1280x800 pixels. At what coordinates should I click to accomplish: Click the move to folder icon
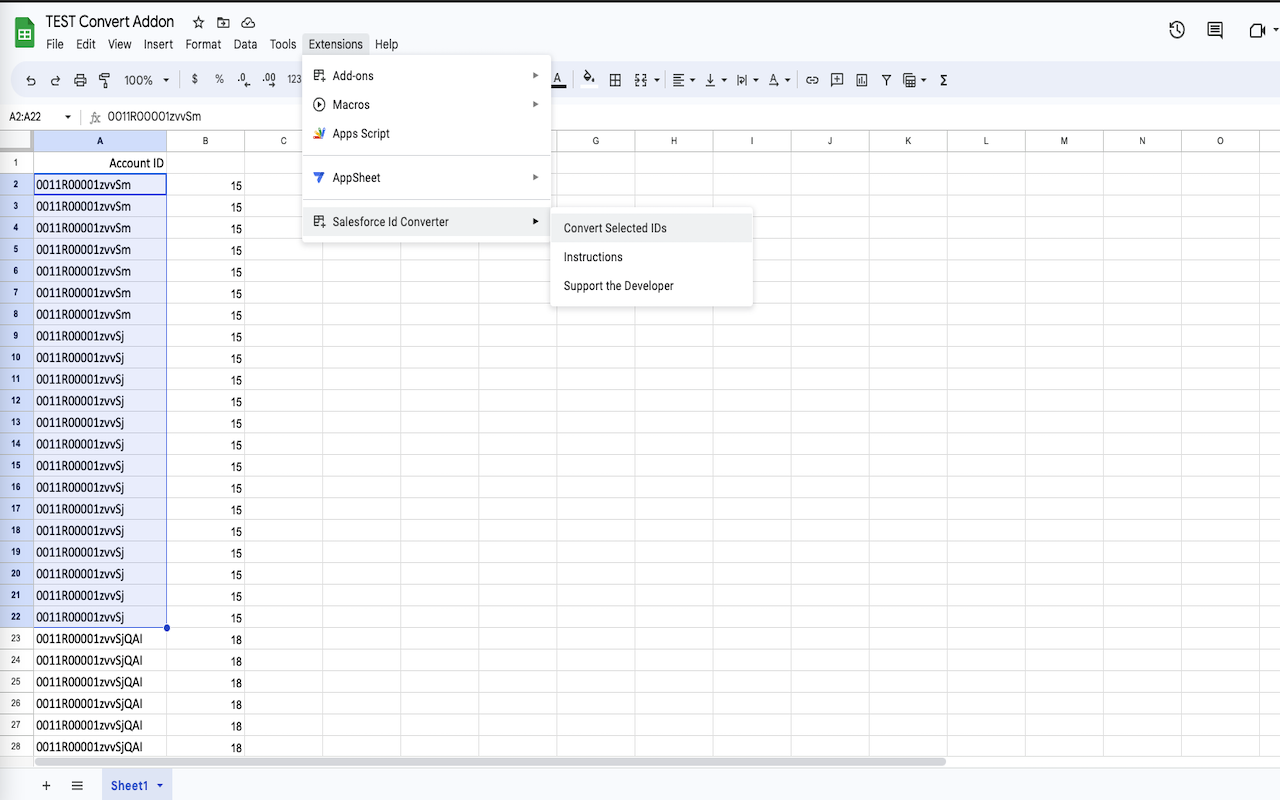coord(223,22)
